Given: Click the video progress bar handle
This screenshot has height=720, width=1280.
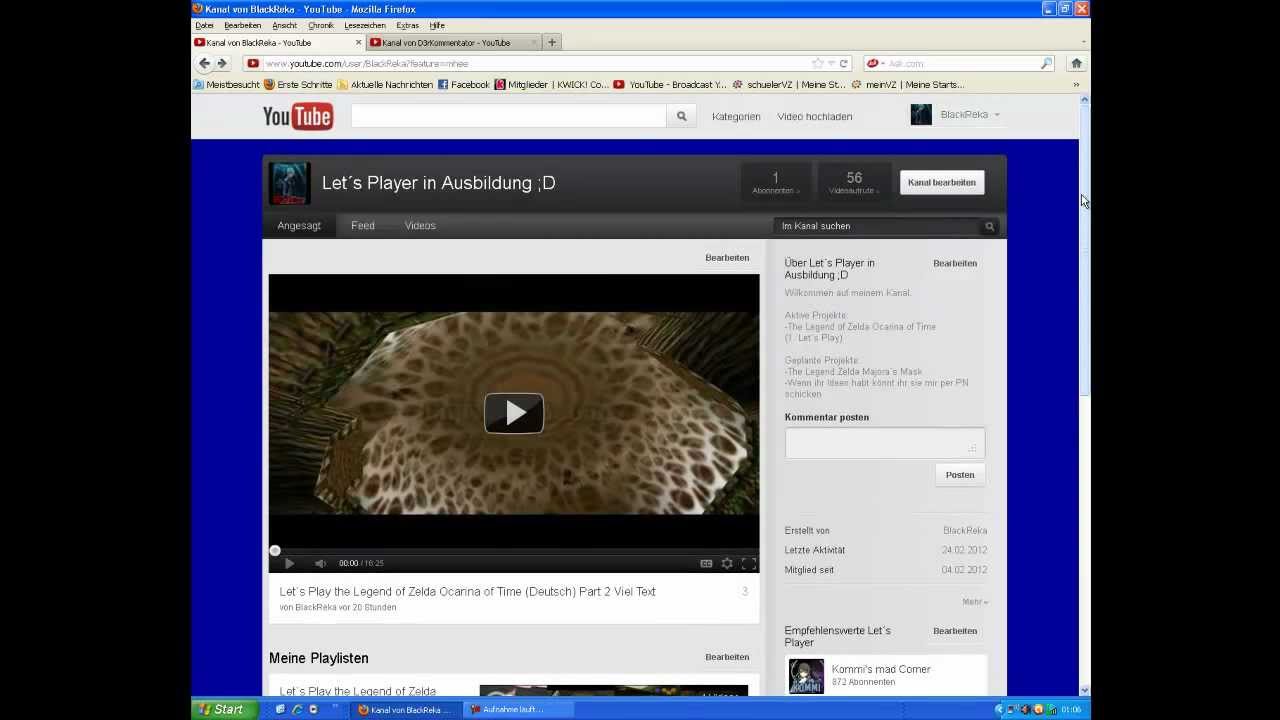Looking at the screenshot, I should [274, 550].
